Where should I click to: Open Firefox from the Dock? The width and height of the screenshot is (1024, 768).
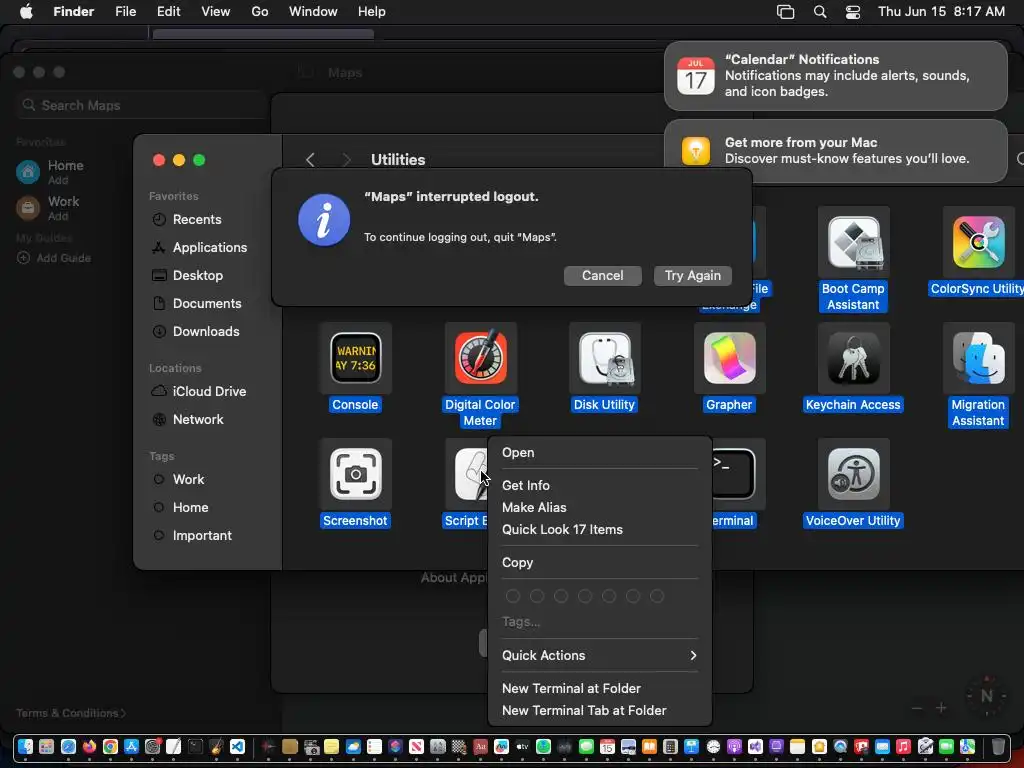click(x=89, y=746)
